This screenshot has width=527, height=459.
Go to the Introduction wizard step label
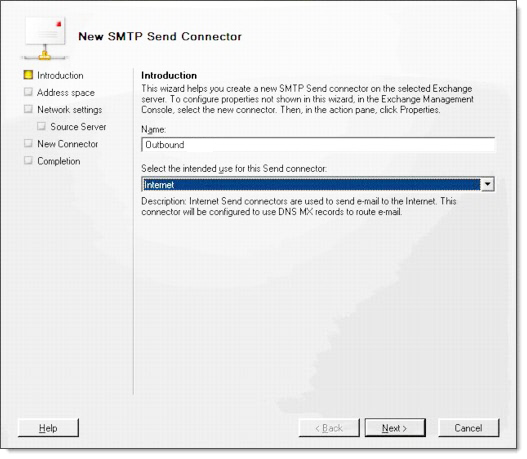click(60, 76)
